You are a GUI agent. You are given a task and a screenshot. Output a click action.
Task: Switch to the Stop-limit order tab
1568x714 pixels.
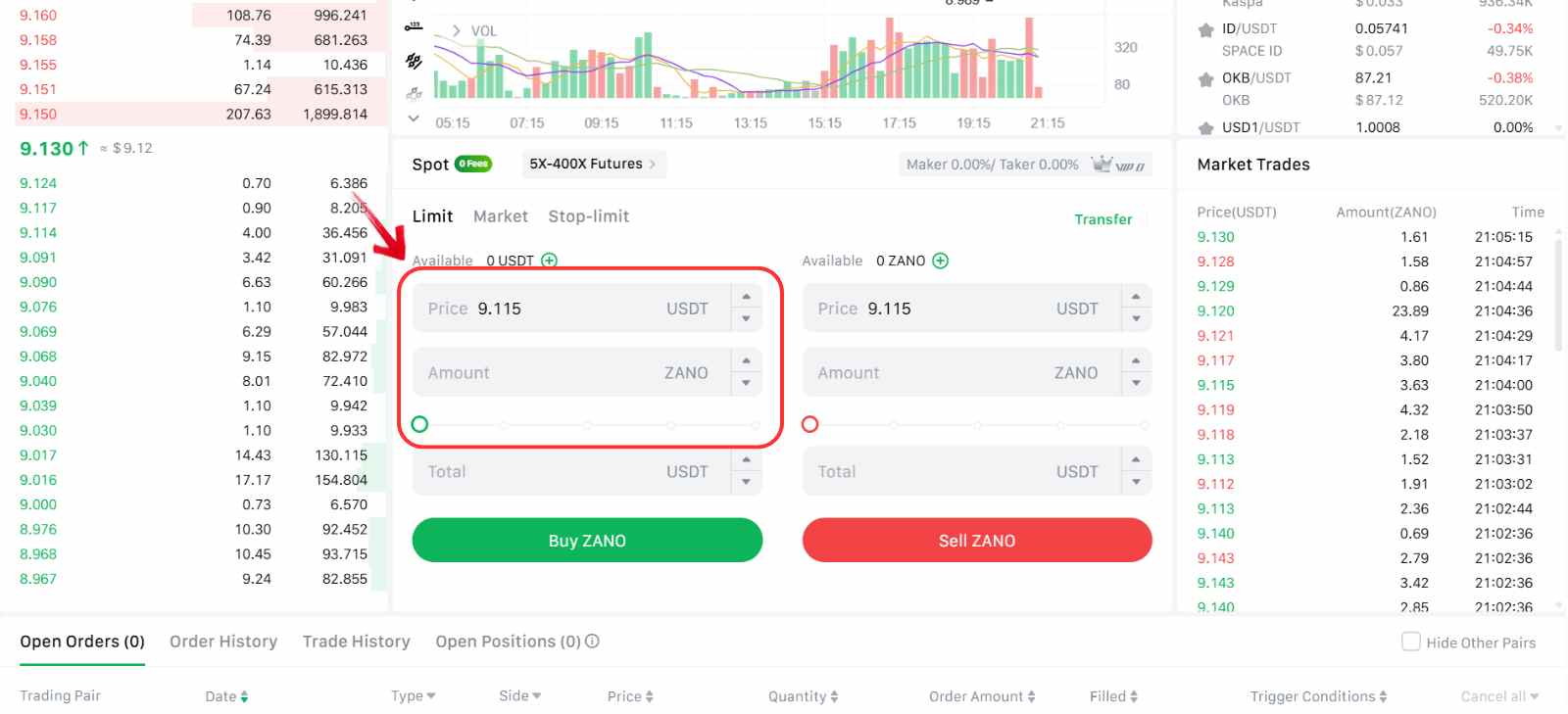pyautogui.click(x=589, y=216)
